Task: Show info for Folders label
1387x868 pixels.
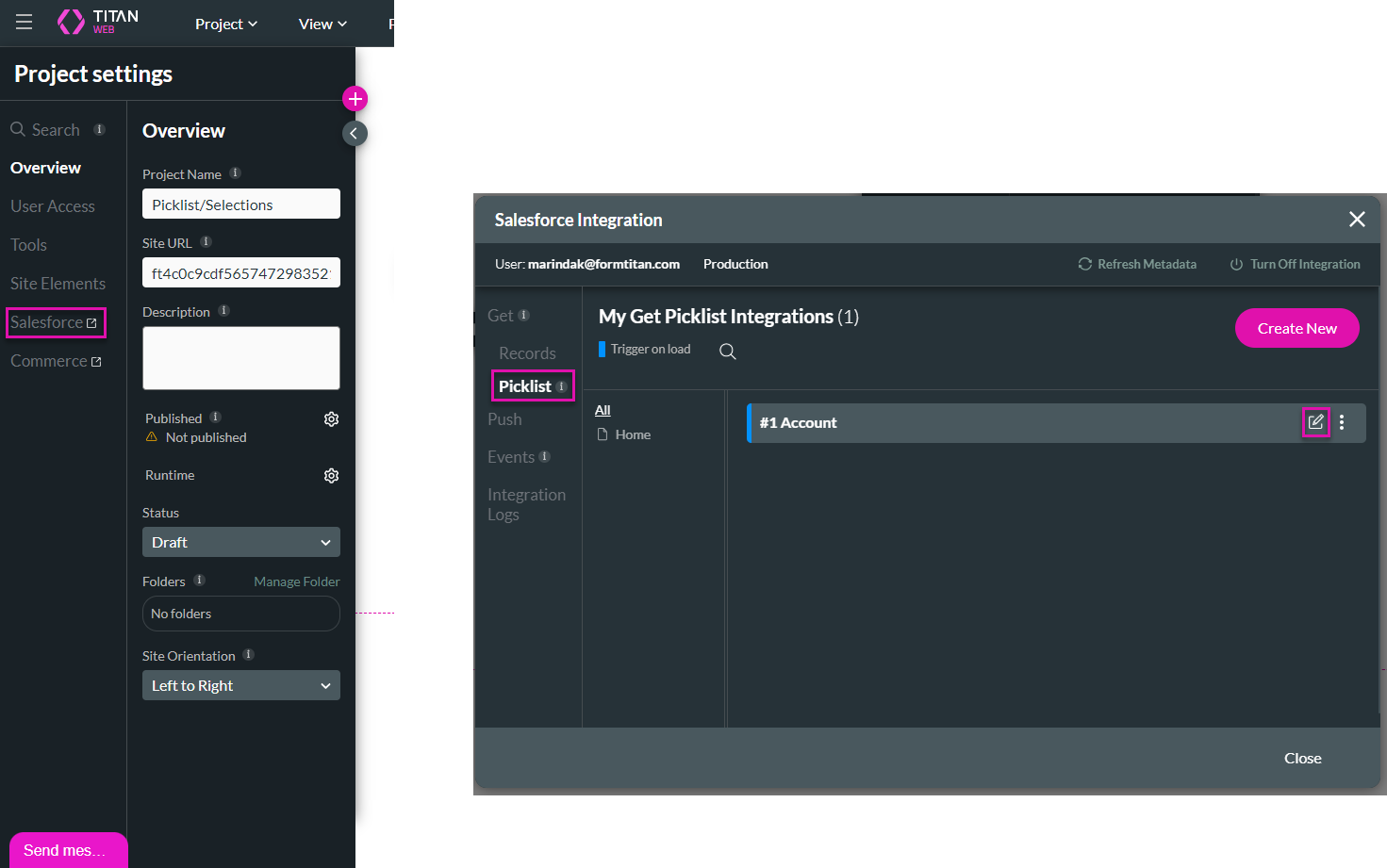Action: tap(200, 581)
